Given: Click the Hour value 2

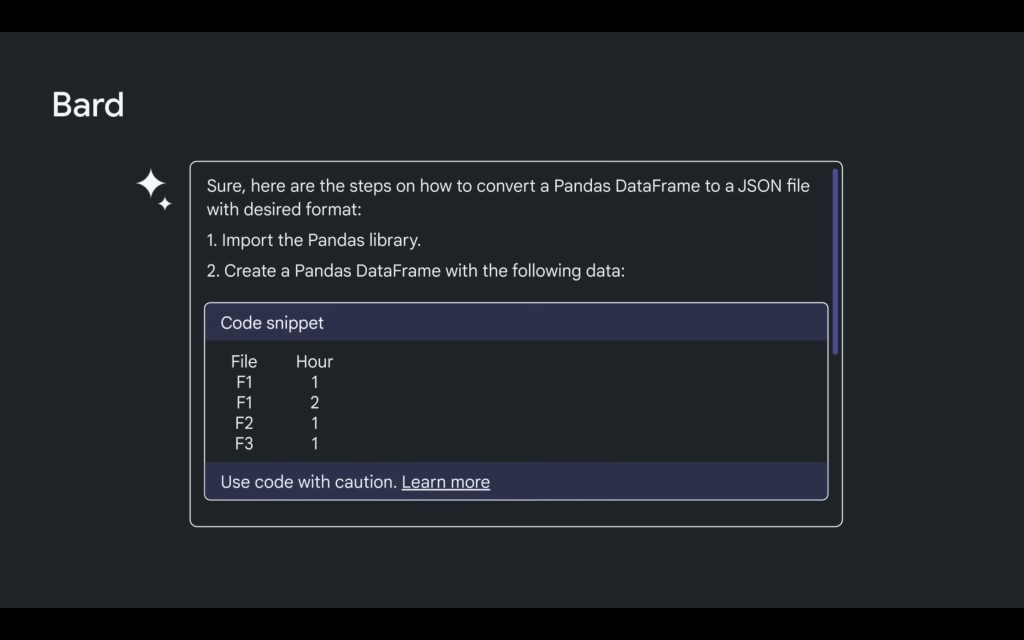Looking at the screenshot, I should (x=314, y=403).
